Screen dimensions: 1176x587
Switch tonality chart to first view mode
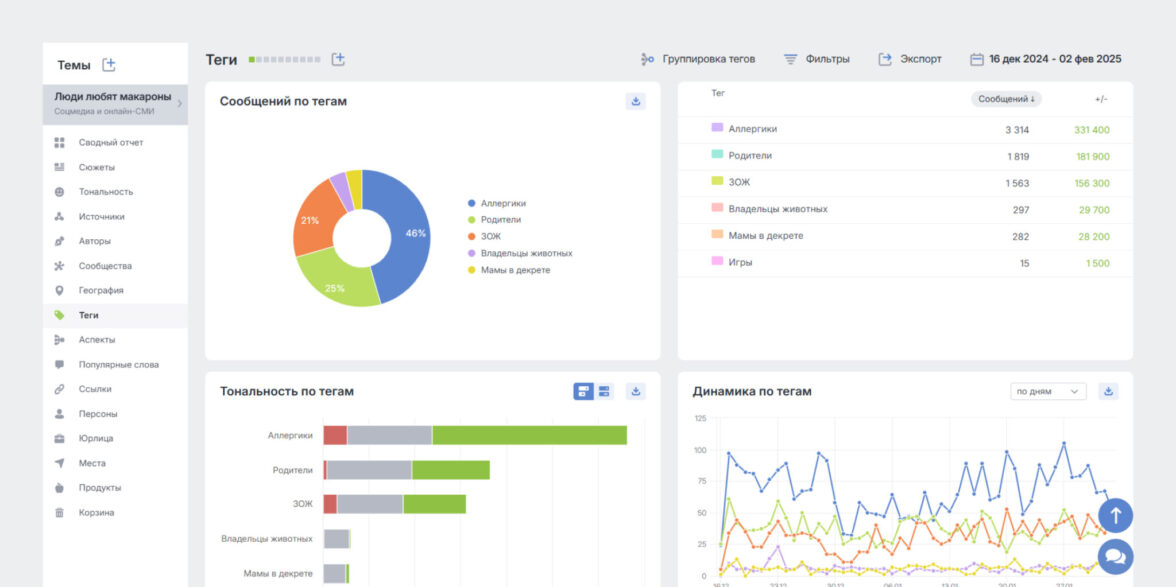pos(583,391)
